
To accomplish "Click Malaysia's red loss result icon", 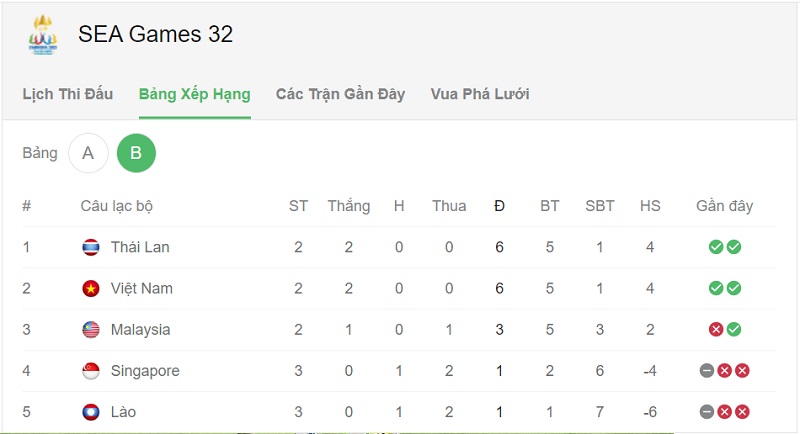I will click(x=716, y=329).
